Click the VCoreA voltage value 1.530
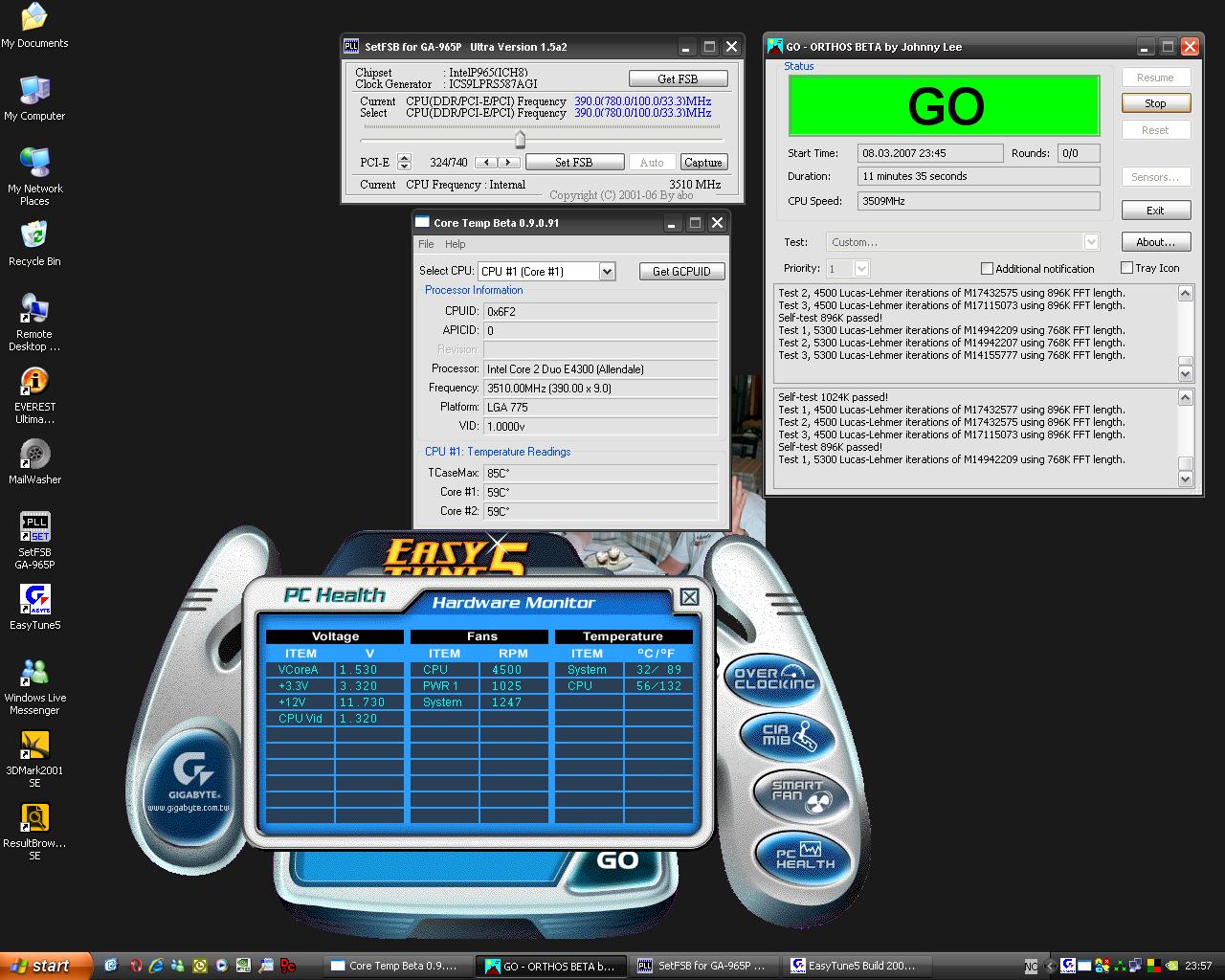The image size is (1225, 980). (359, 670)
